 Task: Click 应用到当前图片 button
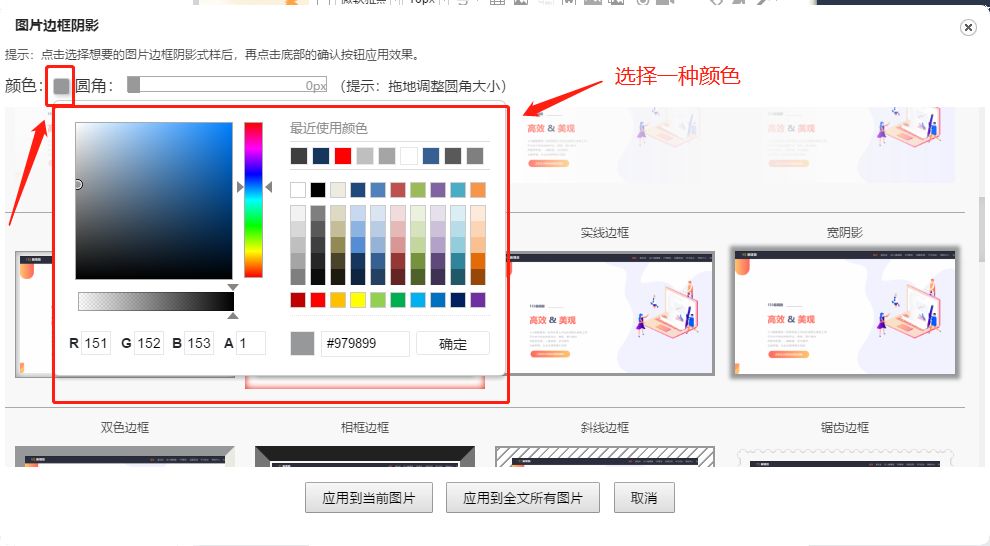pos(369,498)
